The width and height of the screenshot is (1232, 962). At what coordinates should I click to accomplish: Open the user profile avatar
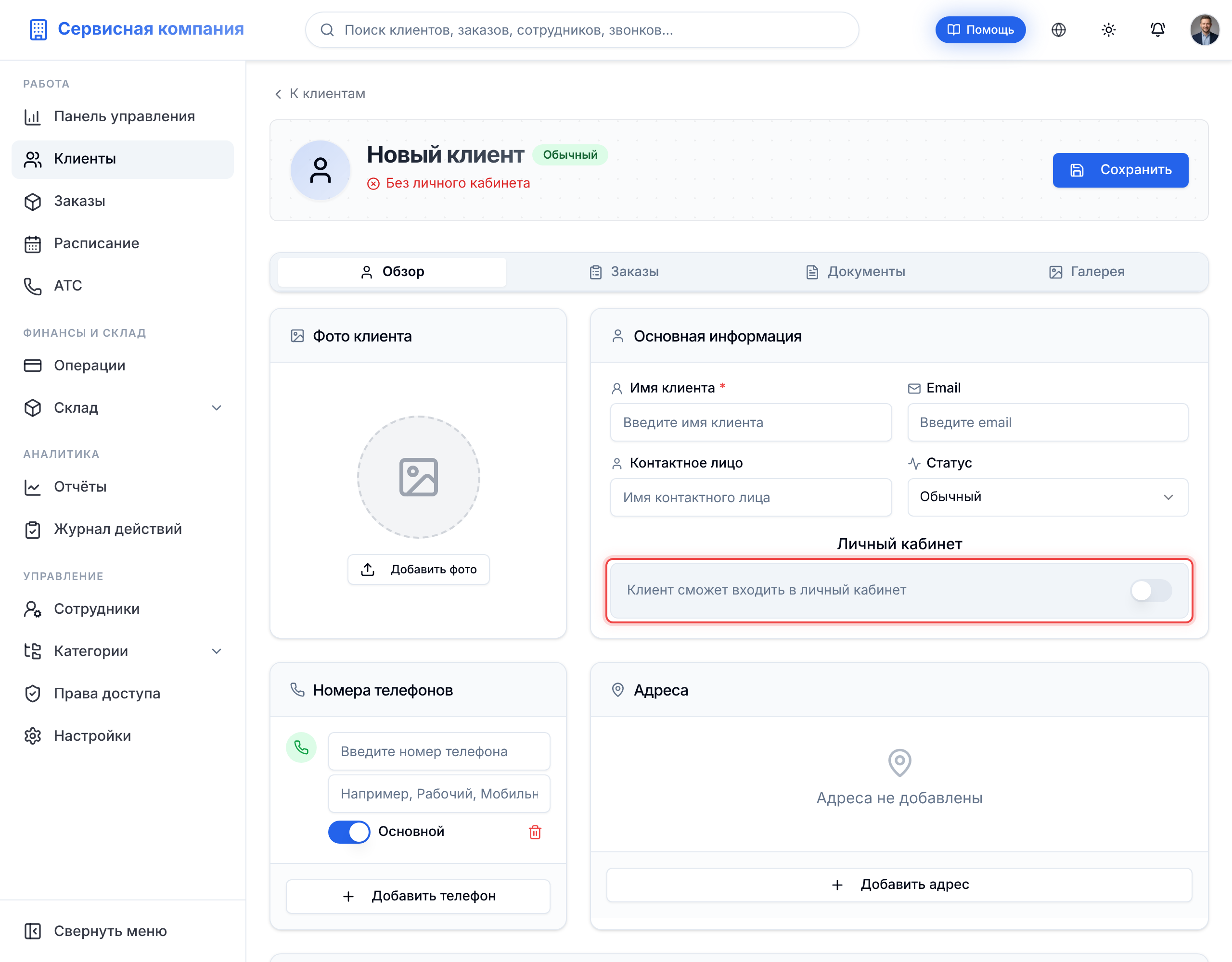(1205, 30)
